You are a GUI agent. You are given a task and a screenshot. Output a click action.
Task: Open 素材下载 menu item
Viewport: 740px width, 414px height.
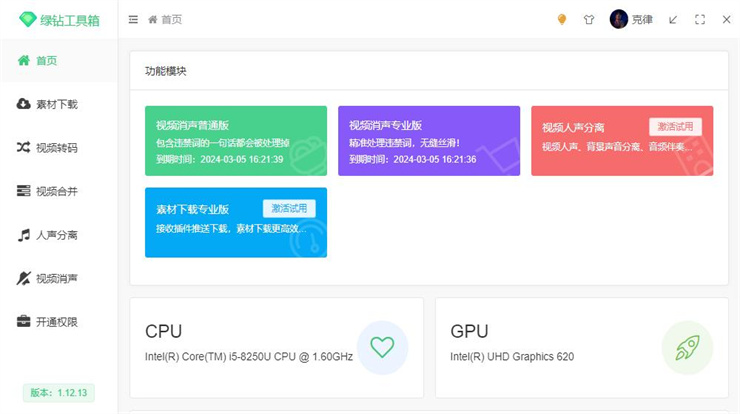click(x=59, y=104)
